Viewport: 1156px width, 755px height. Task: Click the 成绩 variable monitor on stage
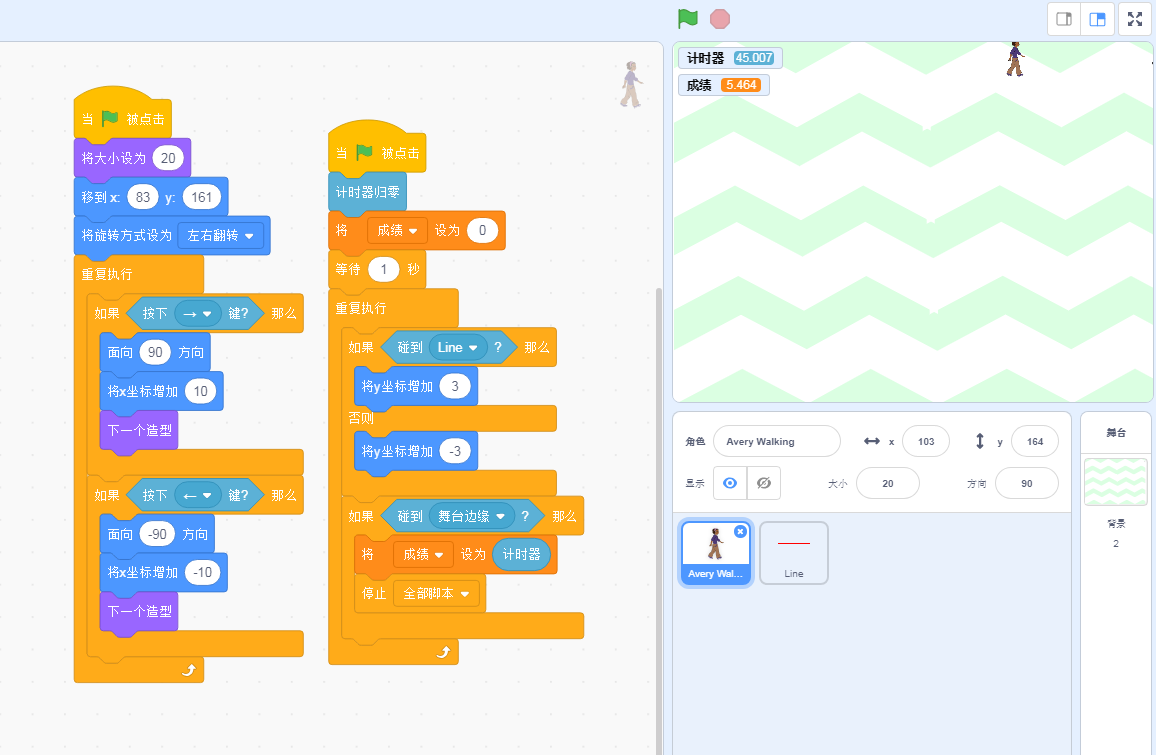(x=723, y=85)
